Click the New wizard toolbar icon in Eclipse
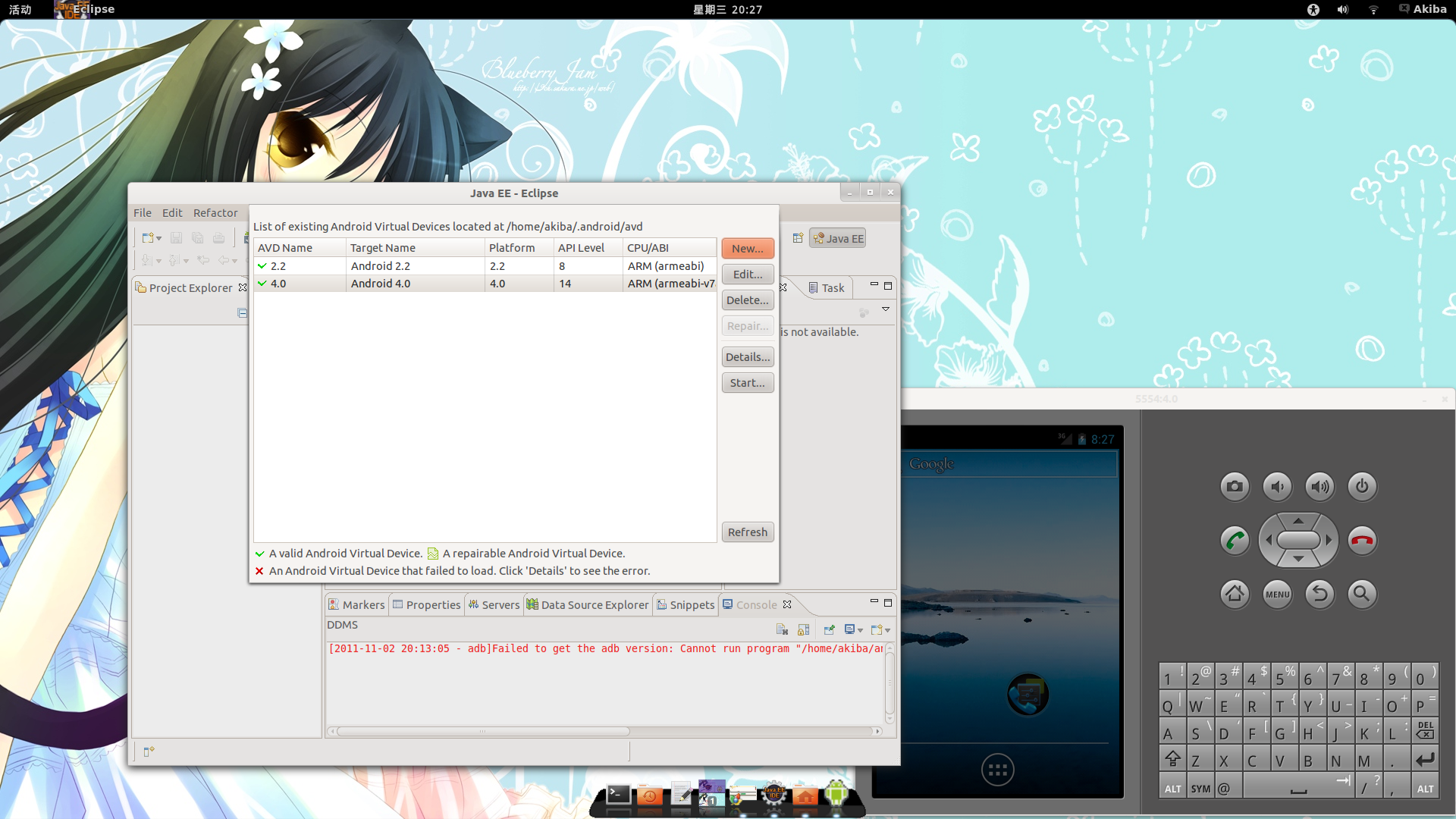This screenshot has width=1456, height=819. coord(148,238)
